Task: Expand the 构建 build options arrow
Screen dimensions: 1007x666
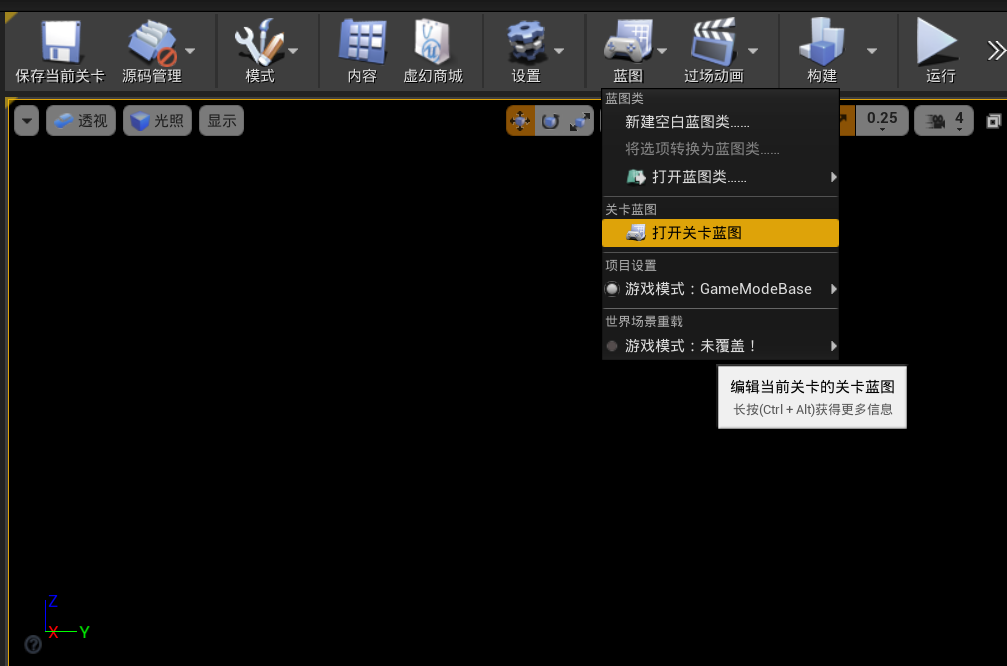Action: [x=871, y=50]
